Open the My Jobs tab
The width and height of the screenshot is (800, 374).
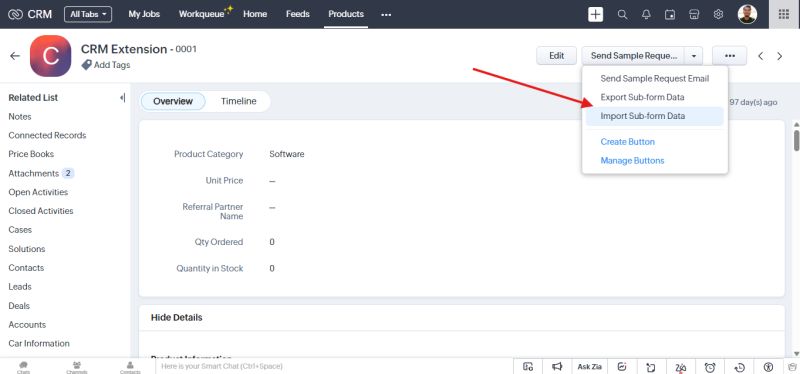144,14
